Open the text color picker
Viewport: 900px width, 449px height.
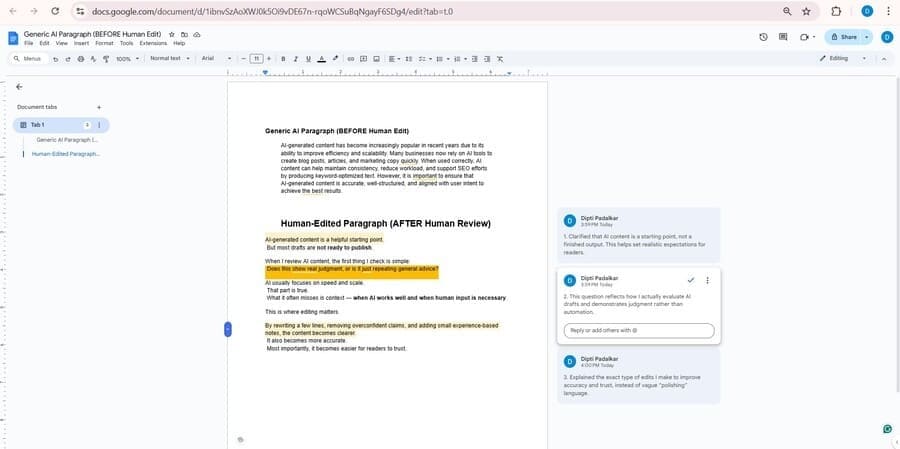pos(321,59)
